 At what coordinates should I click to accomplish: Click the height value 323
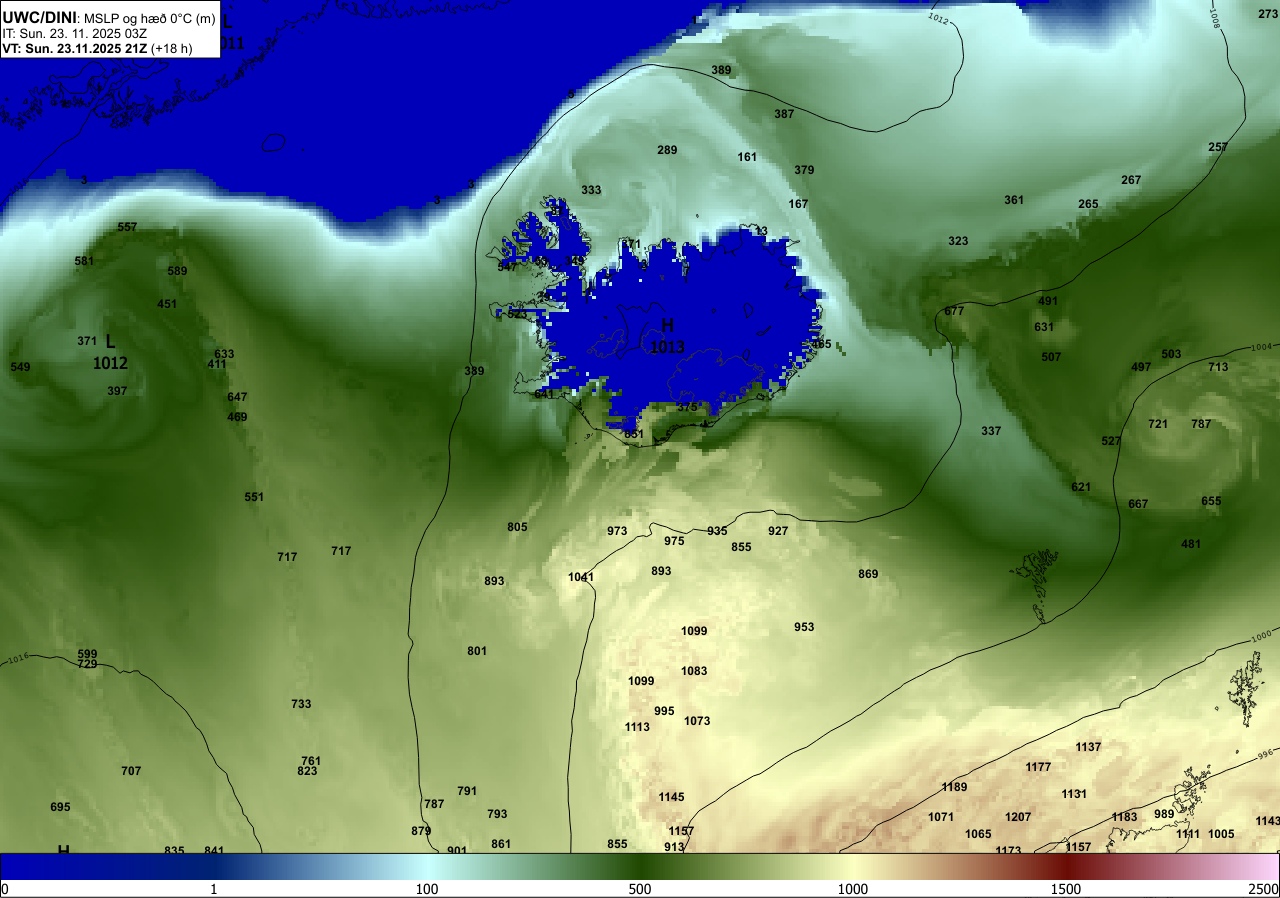(958, 241)
